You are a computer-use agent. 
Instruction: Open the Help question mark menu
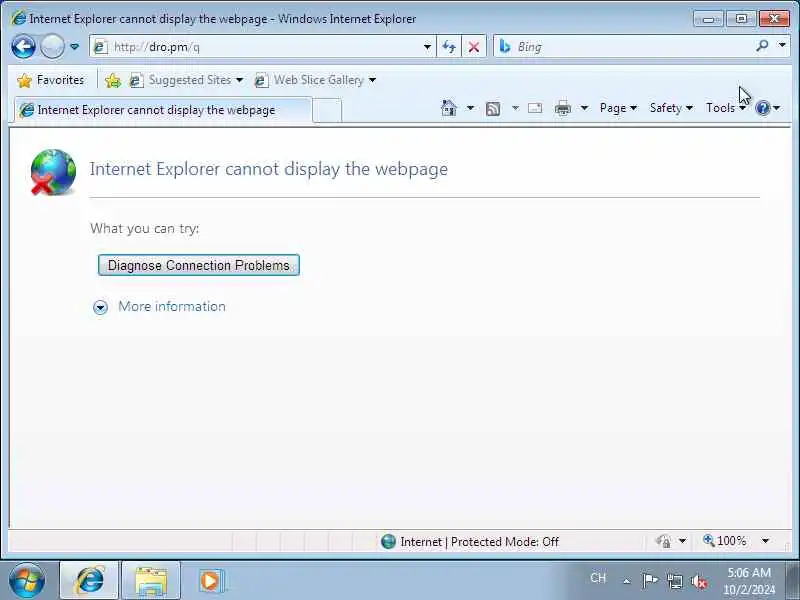coord(768,108)
